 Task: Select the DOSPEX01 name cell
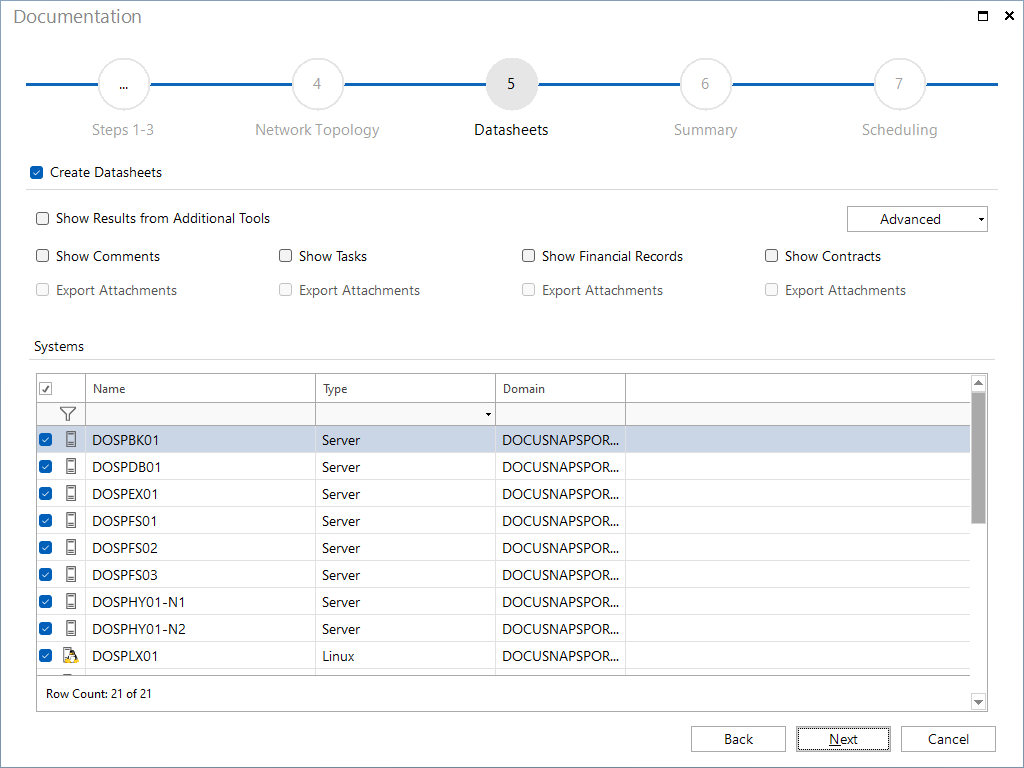(x=200, y=494)
